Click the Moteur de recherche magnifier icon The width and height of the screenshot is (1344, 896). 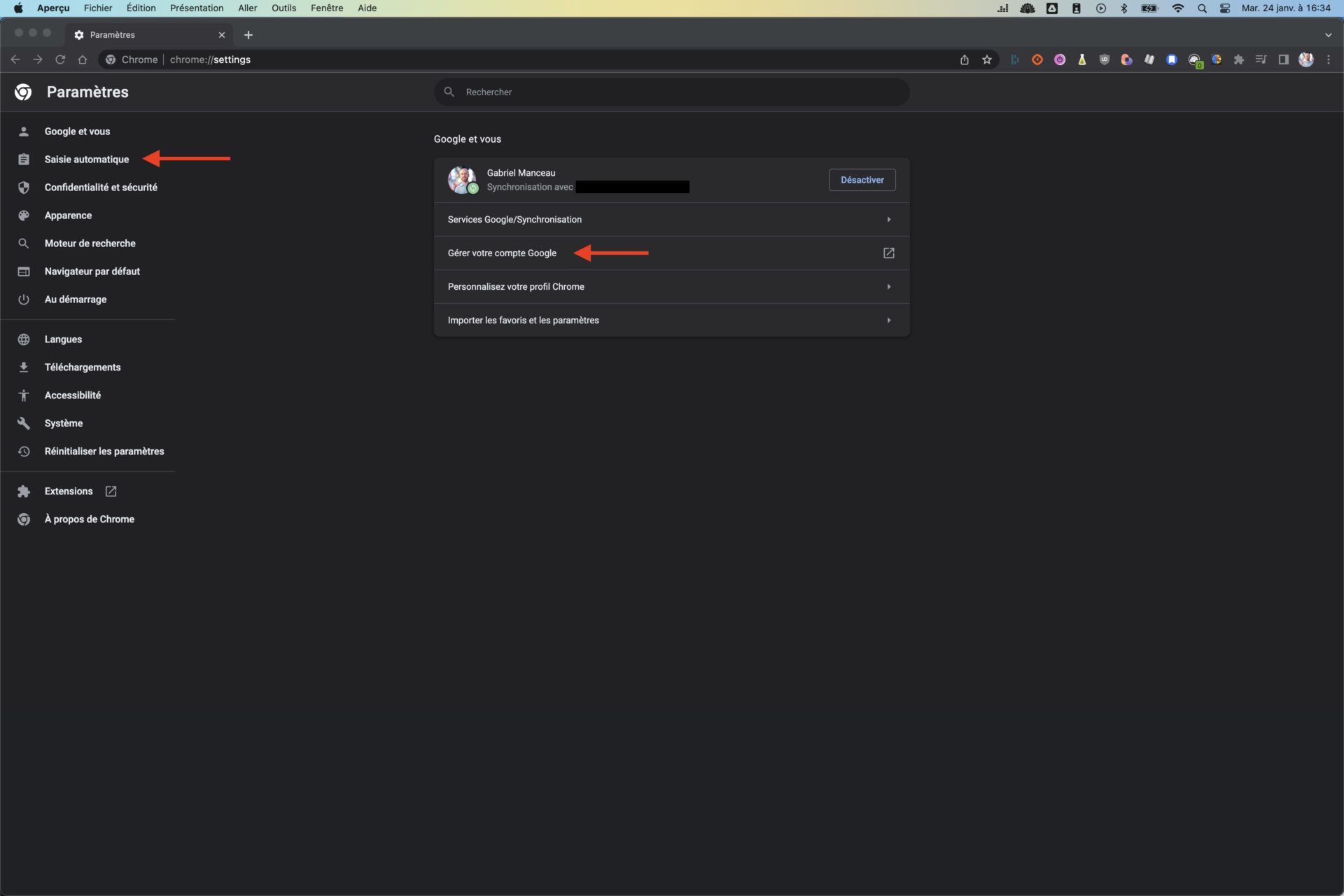coord(24,244)
